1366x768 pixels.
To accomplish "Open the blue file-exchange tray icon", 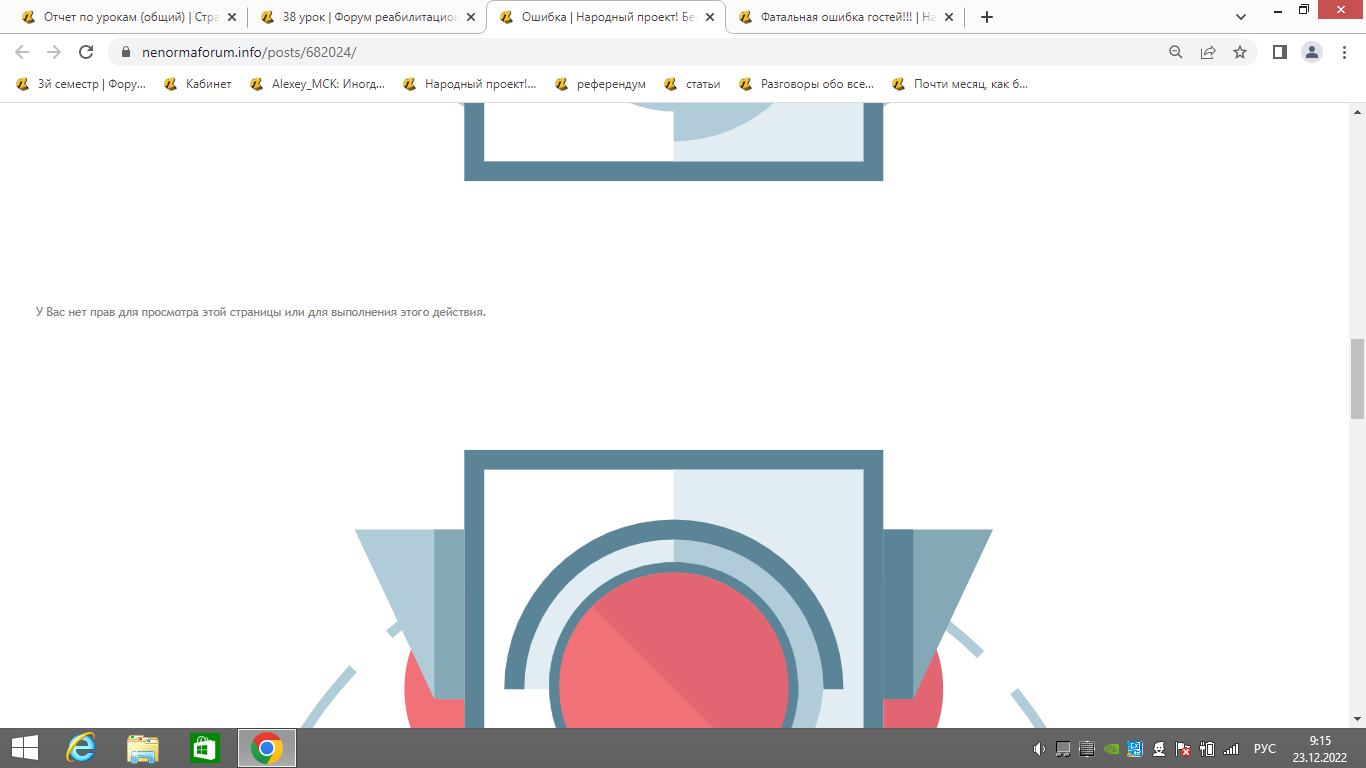I will (1135, 748).
